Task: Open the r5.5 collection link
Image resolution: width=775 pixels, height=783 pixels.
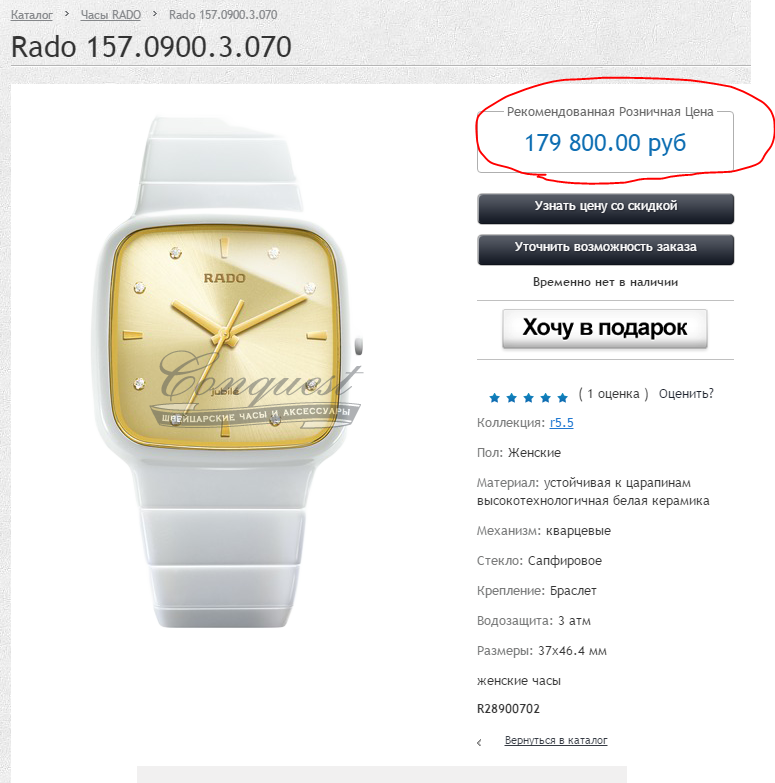Action: point(561,423)
